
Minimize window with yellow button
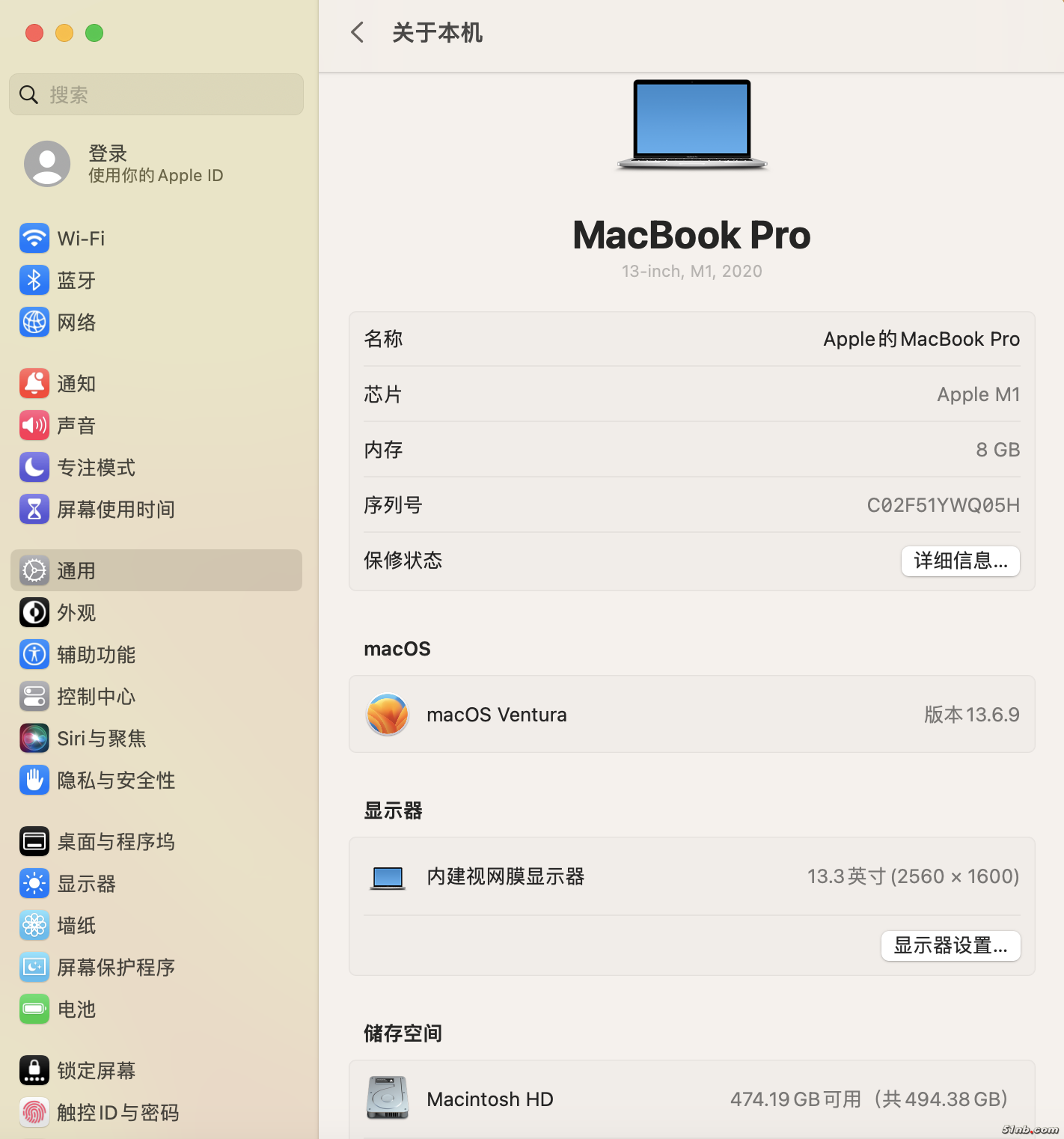(x=64, y=33)
